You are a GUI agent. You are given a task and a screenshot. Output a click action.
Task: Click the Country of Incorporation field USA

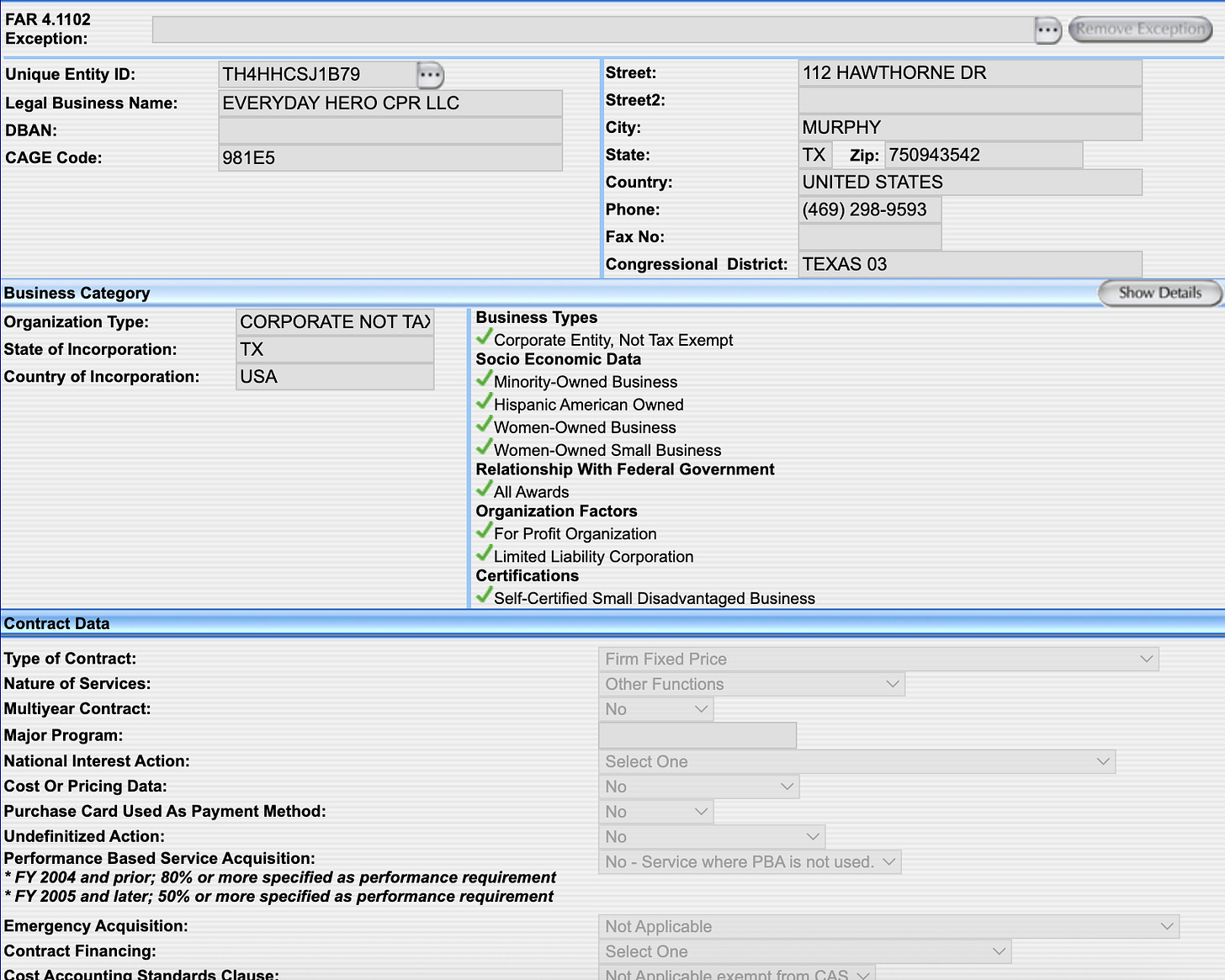335,377
